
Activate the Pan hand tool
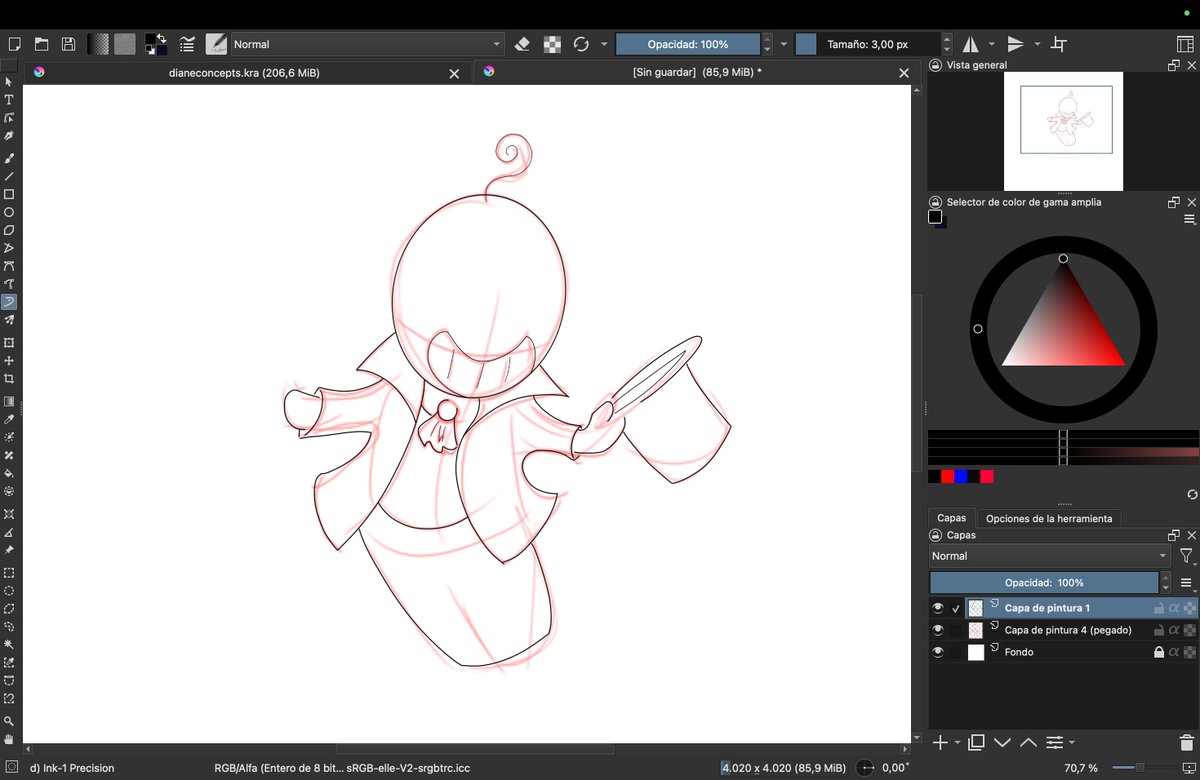(x=9, y=739)
